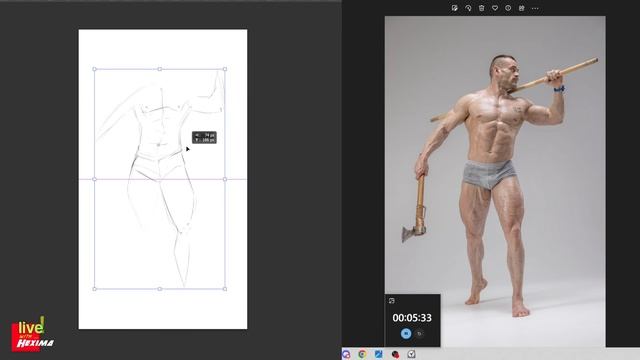
Task: Click the top-center transform handle on the sketch
Action: (160, 69)
